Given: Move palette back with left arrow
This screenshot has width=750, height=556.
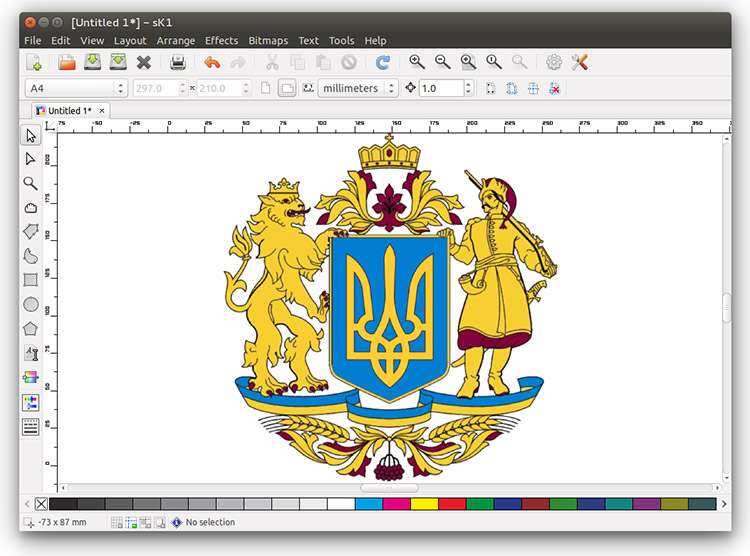Looking at the screenshot, I should coord(27,504).
